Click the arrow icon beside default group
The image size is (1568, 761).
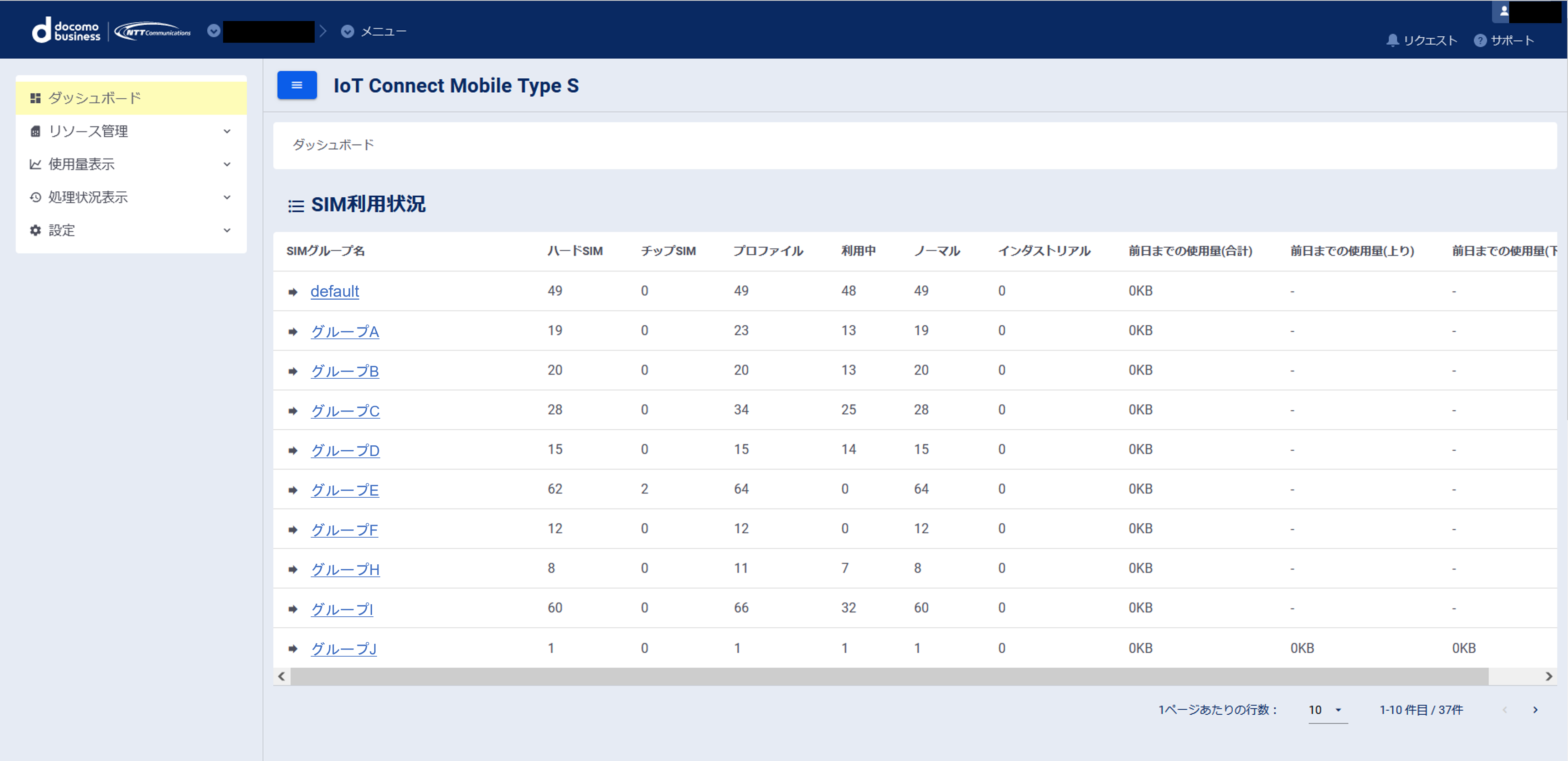tap(293, 292)
